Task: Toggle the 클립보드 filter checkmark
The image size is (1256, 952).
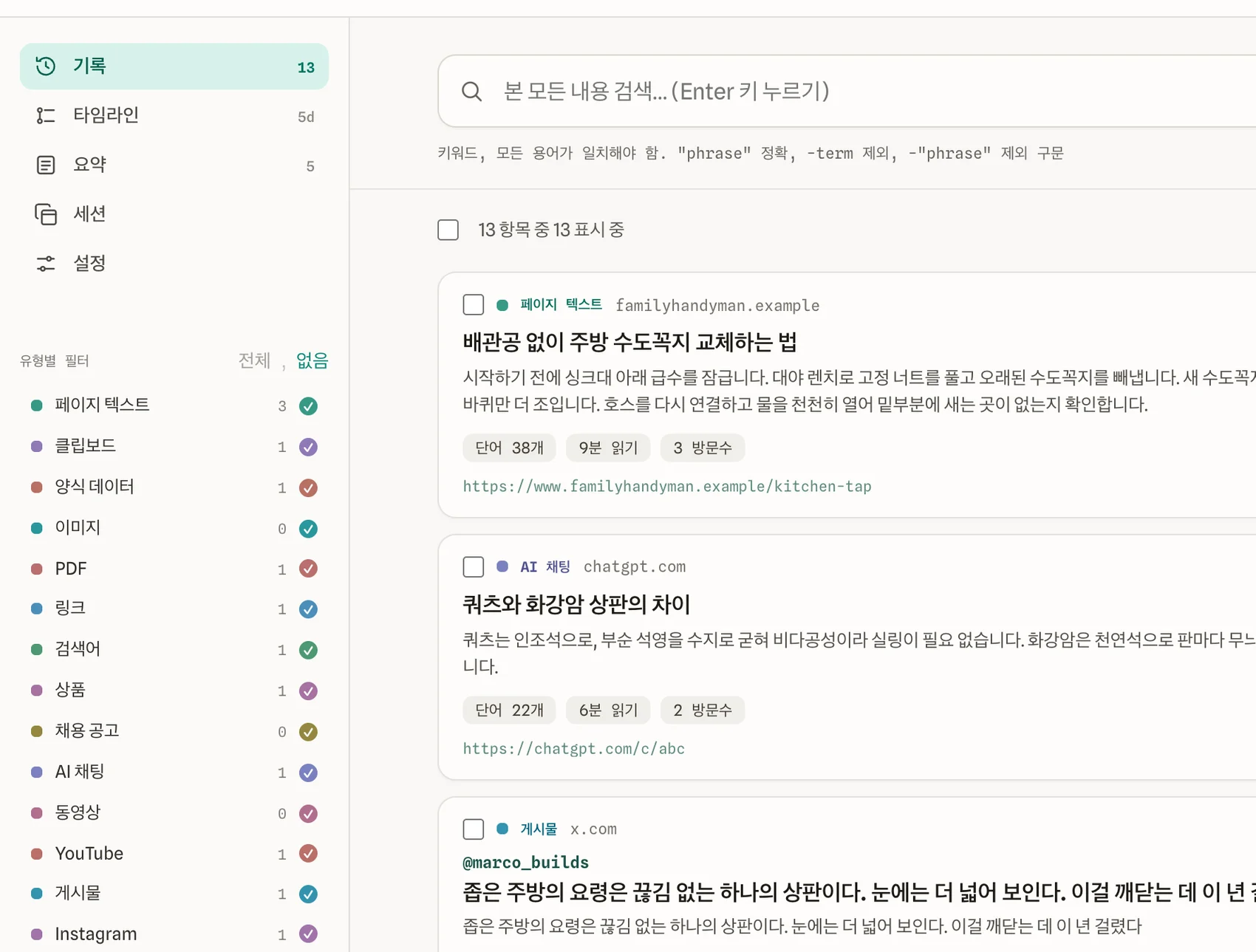Action: [308, 447]
